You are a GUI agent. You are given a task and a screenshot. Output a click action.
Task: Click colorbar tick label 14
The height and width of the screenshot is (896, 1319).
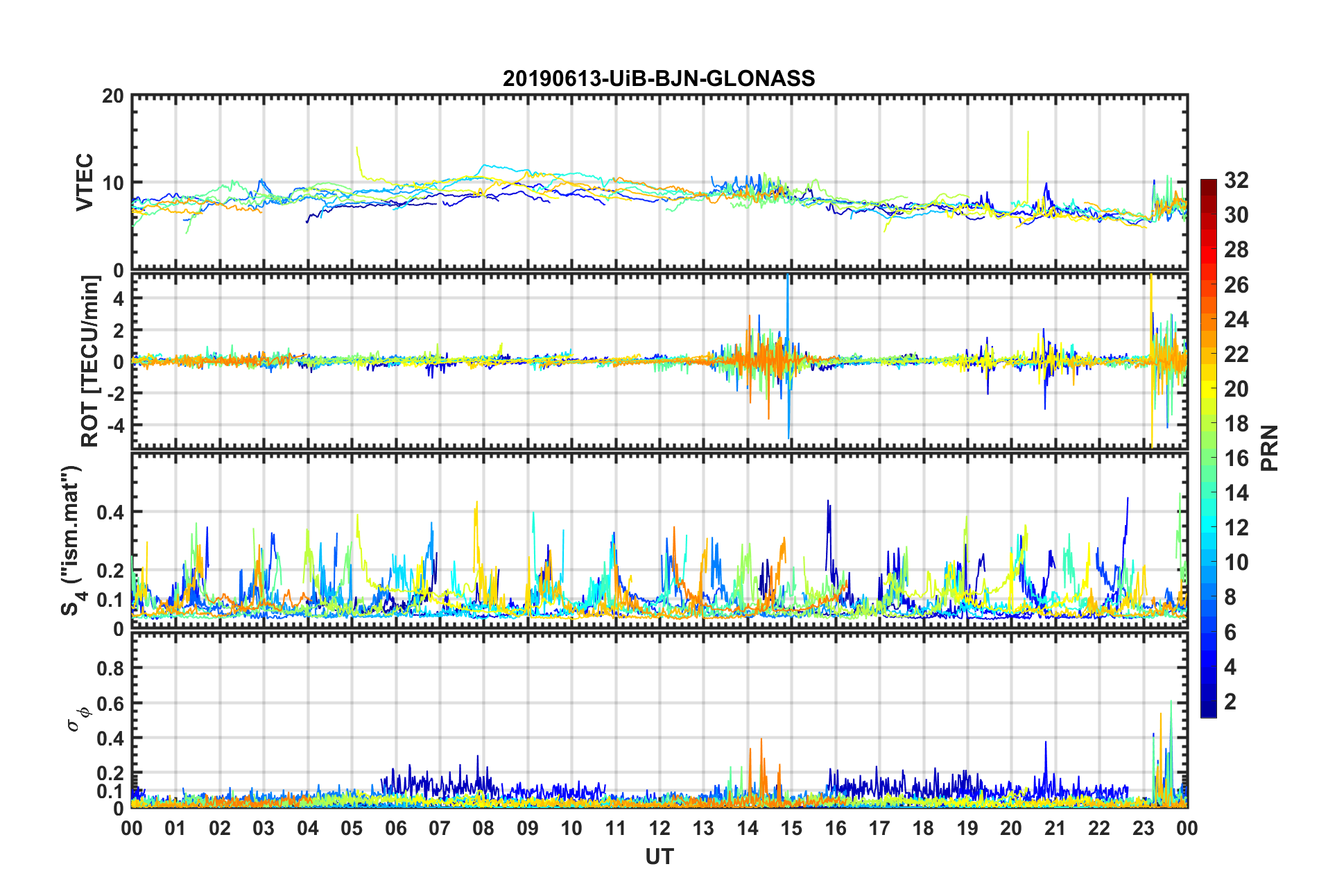click(x=1236, y=493)
